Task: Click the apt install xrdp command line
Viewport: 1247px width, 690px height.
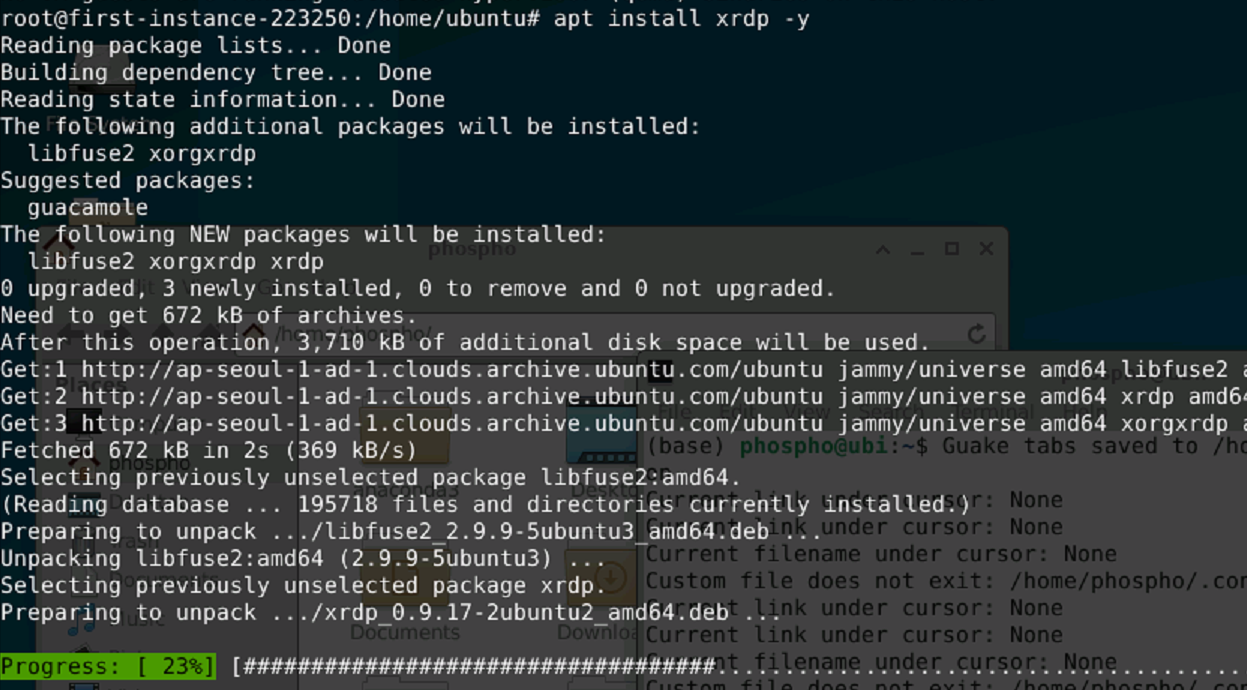Action: [x=405, y=17]
